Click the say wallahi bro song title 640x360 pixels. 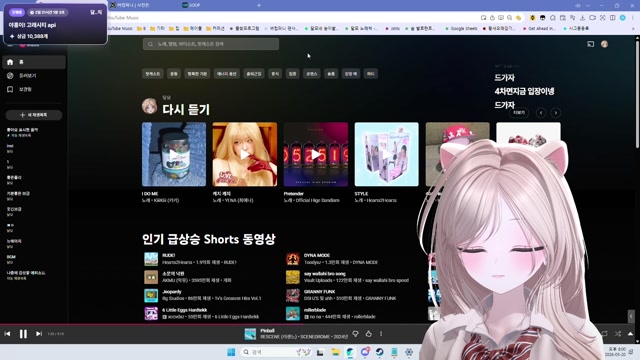(x=324, y=274)
